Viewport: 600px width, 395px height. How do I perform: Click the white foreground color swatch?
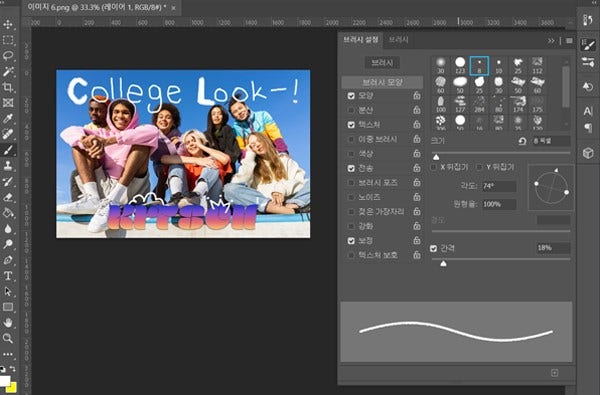4,380
